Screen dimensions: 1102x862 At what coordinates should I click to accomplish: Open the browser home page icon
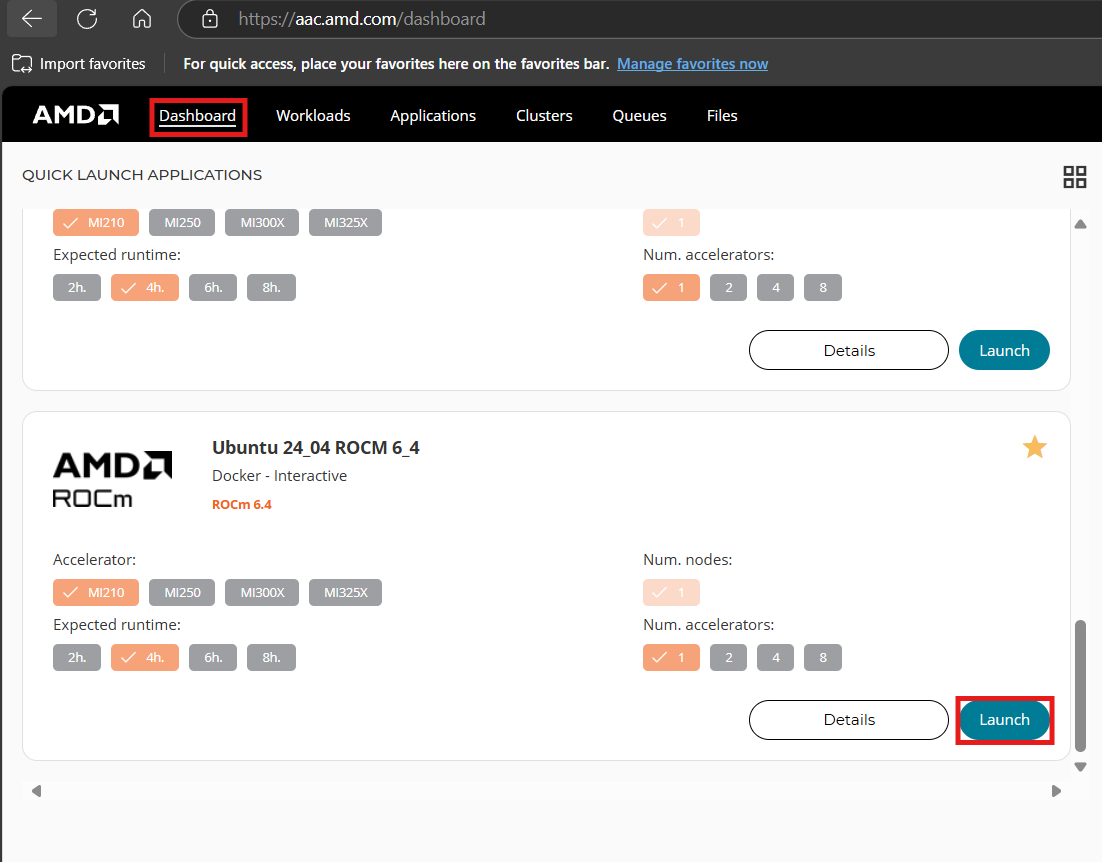pos(142,19)
